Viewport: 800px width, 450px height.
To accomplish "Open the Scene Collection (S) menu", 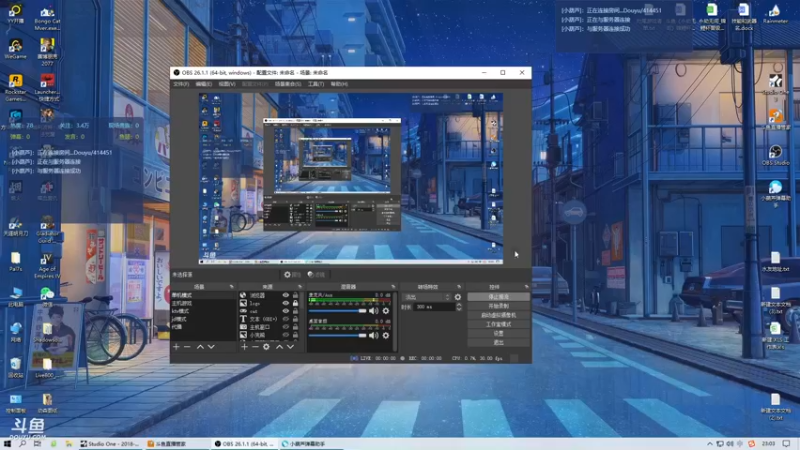I will click(x=288, y=84).
